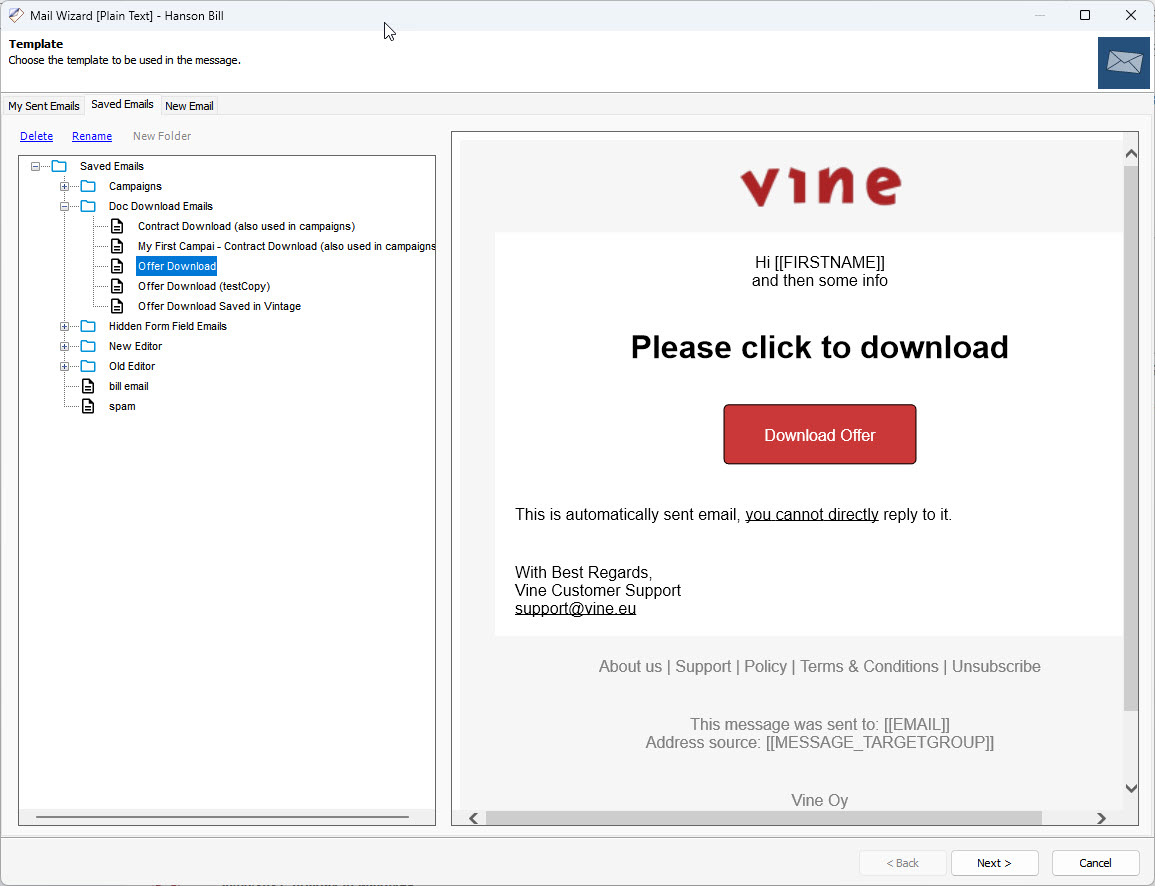Open the New Email tab
The width and height of the screenshot is (1155, 886).
pos(189,106)
